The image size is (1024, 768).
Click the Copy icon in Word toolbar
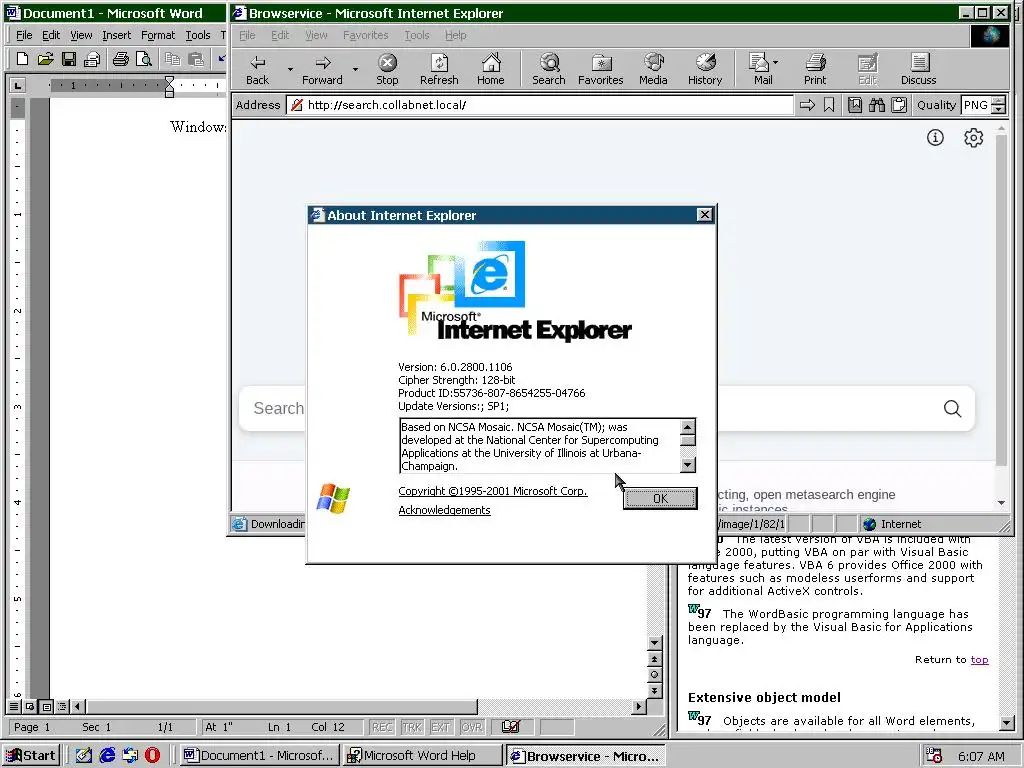coord(172,59)
